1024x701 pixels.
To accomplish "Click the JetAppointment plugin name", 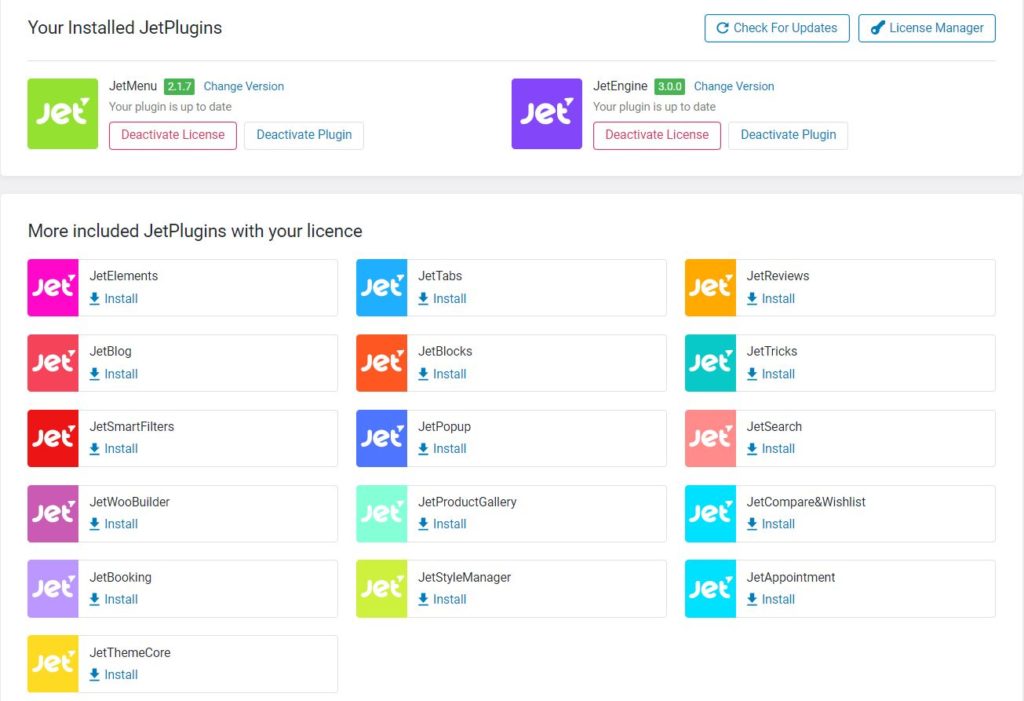I will [x=791, y=578].
